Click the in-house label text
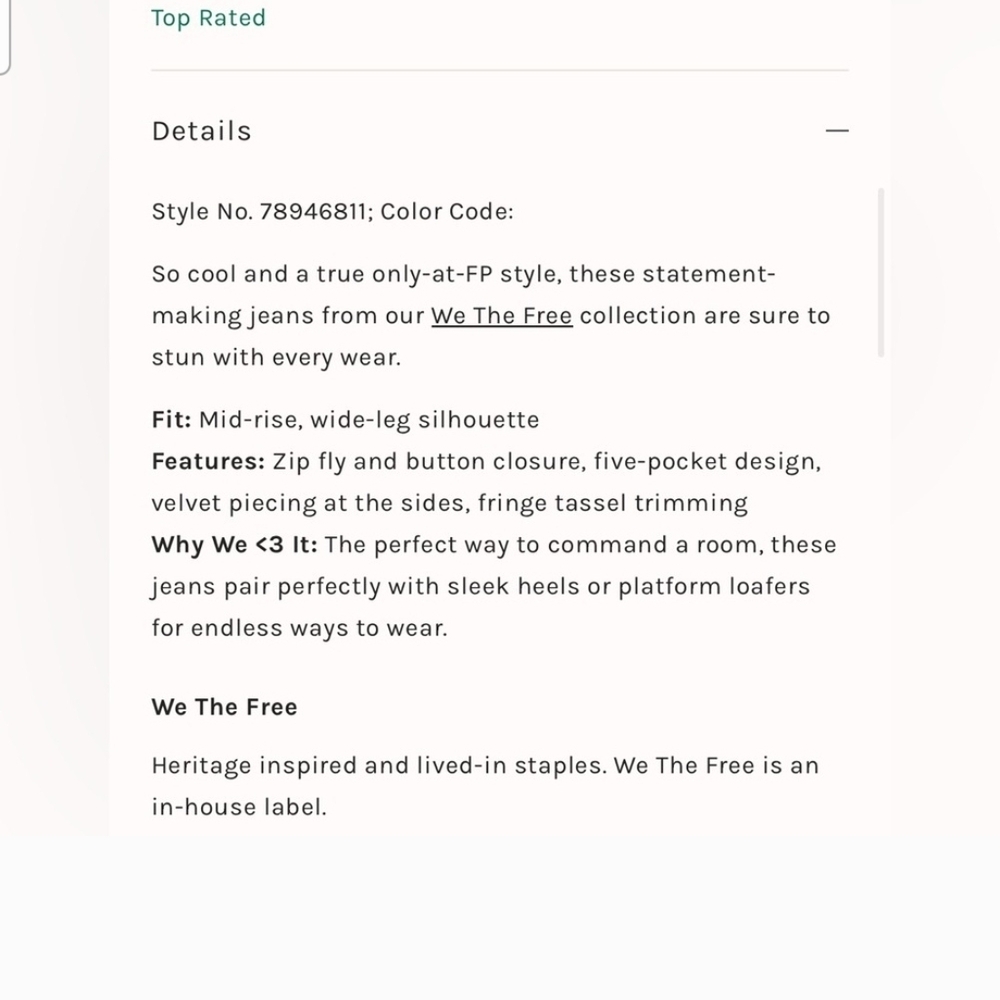This screenshot has height=1000, width=1000. pyautogui.click(x=239, y=807)
